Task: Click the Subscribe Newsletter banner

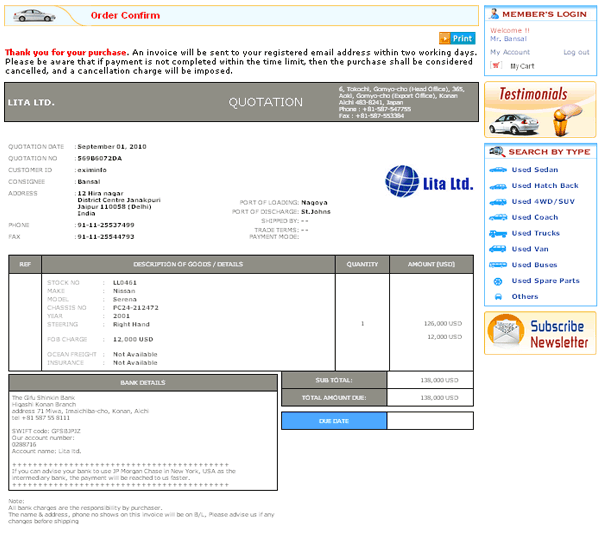Action: coord(540,334)
